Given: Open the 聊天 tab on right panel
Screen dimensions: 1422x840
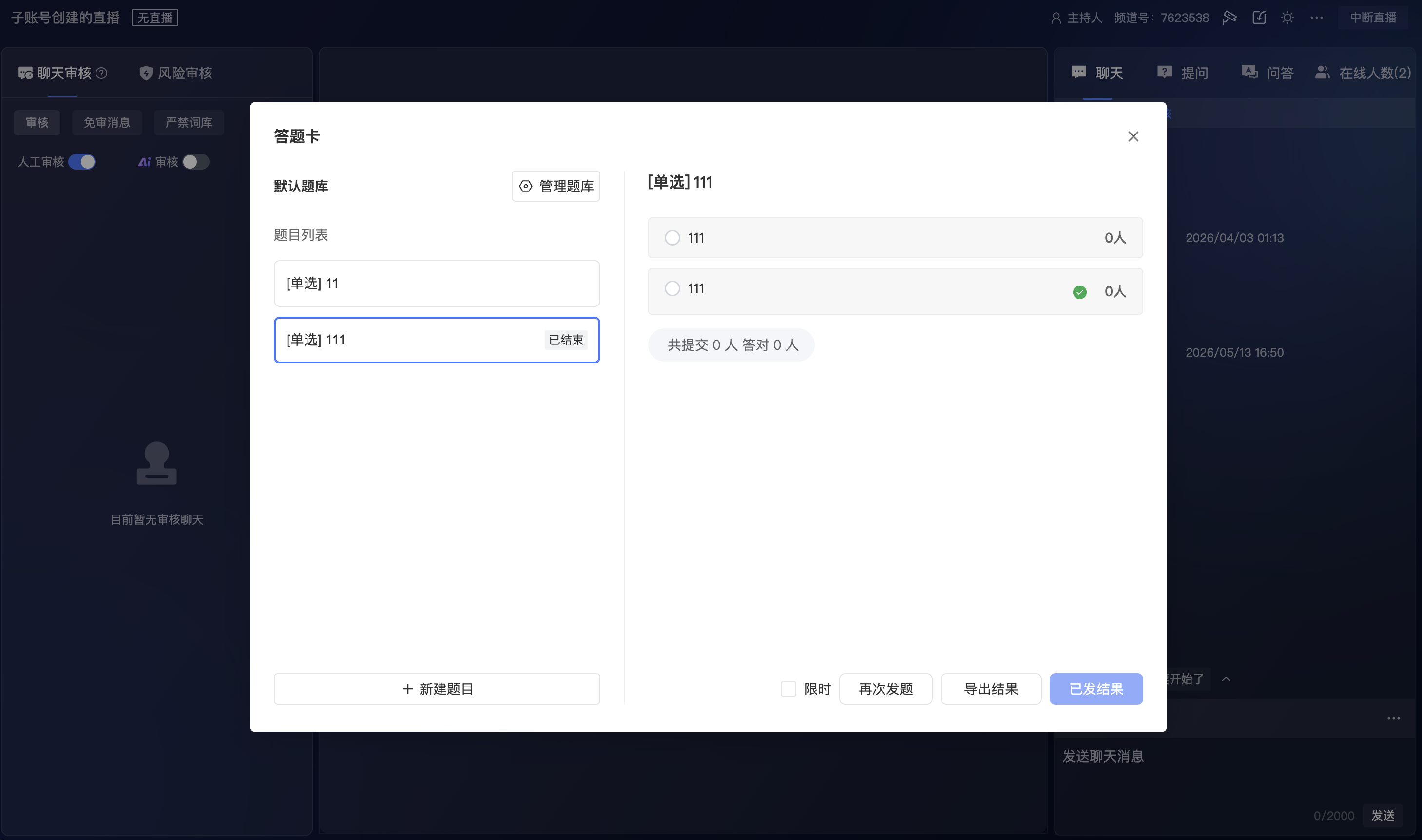Looking at the screenshot, I should [x=1097, y=73].
